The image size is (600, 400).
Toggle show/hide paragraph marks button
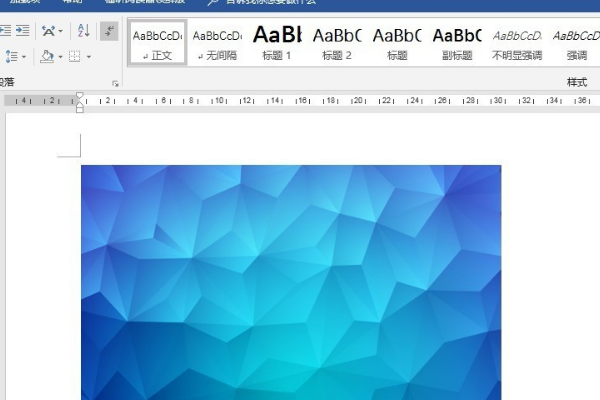[109, 31]
